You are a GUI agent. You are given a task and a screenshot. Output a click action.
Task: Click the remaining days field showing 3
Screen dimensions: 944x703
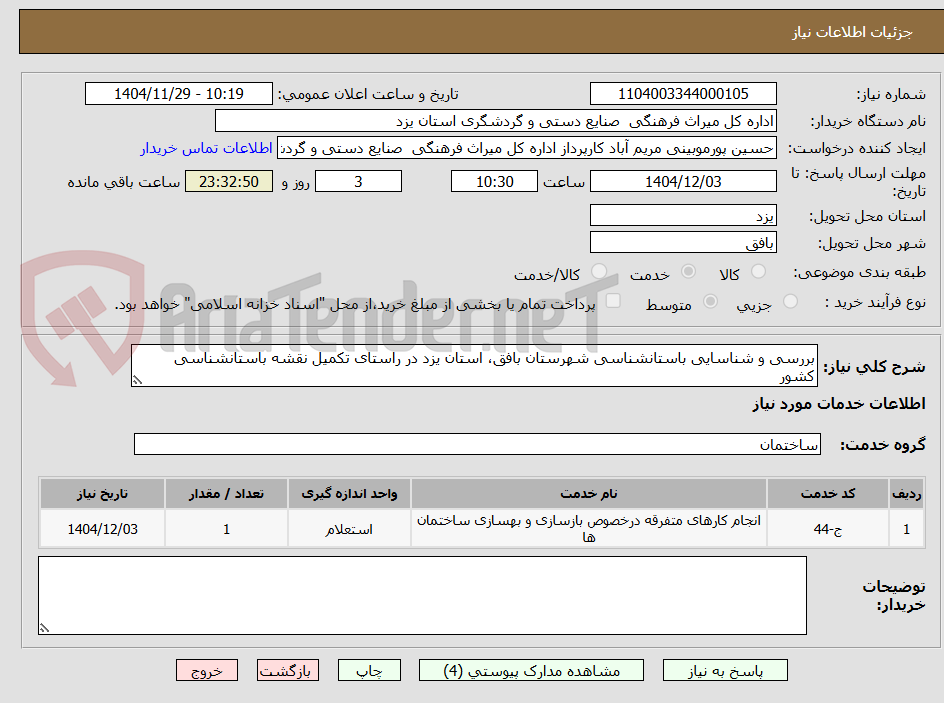[358, 181]
